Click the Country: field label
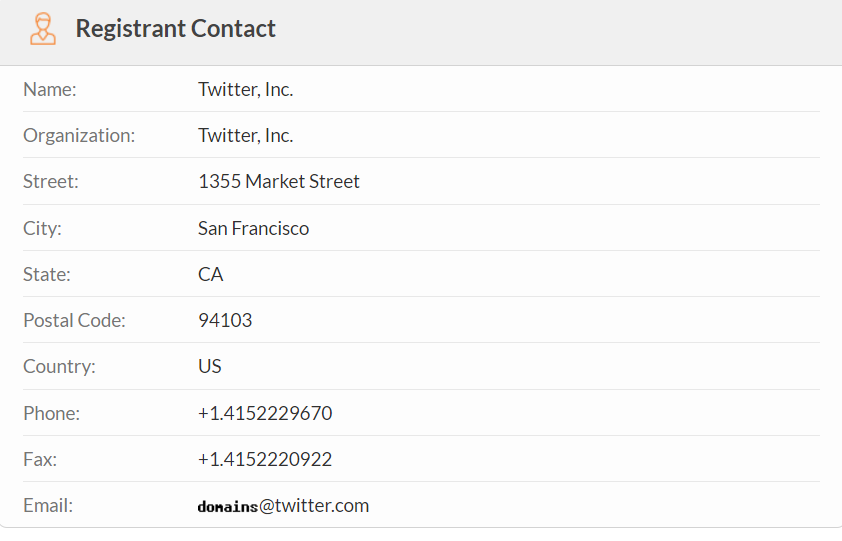 point(59,366)
